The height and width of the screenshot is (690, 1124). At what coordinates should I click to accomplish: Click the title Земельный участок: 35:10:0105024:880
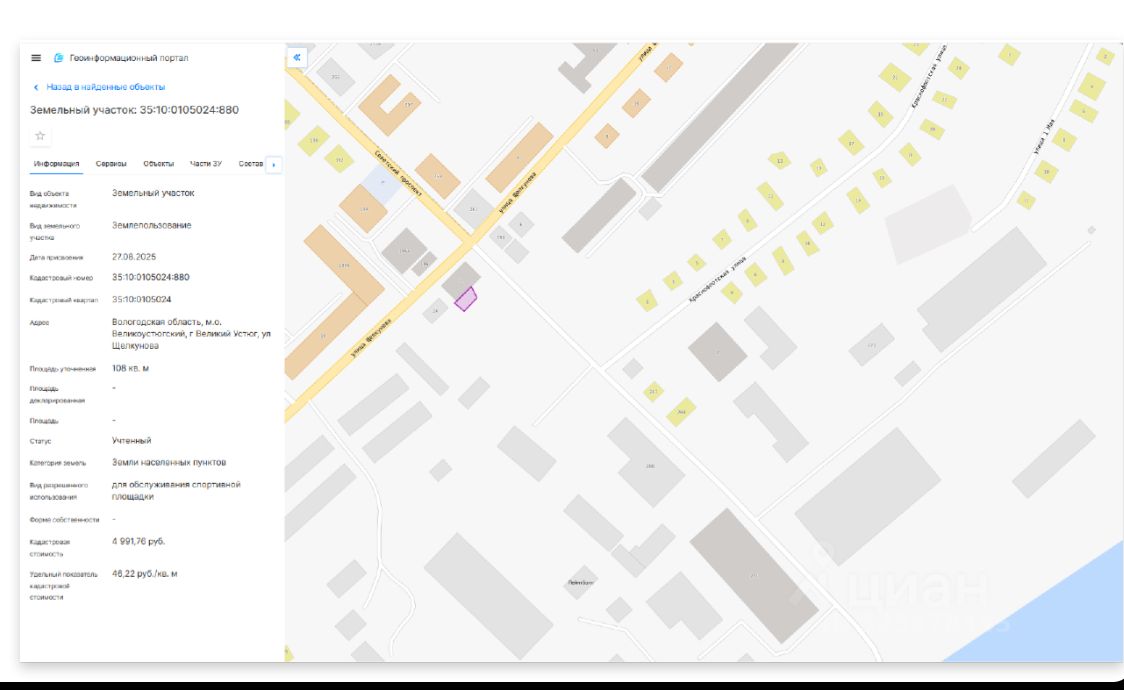(x=134, y=110)
